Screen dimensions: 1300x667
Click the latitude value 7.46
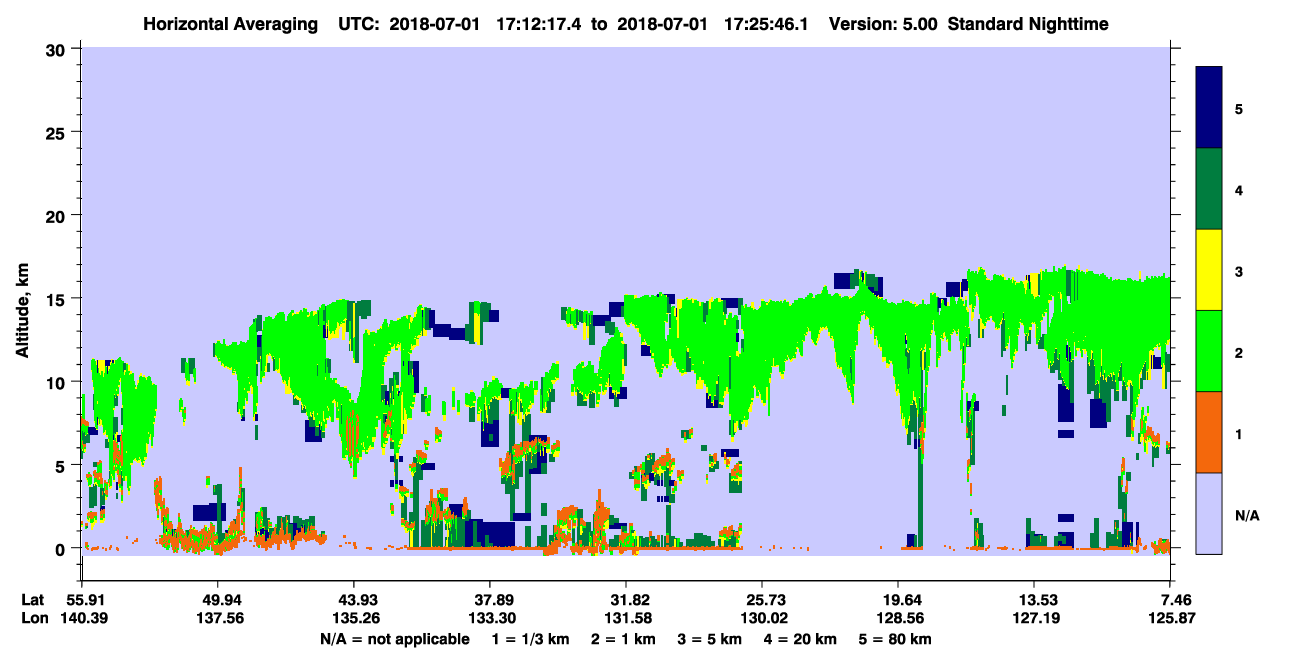tap(1173, 600)
